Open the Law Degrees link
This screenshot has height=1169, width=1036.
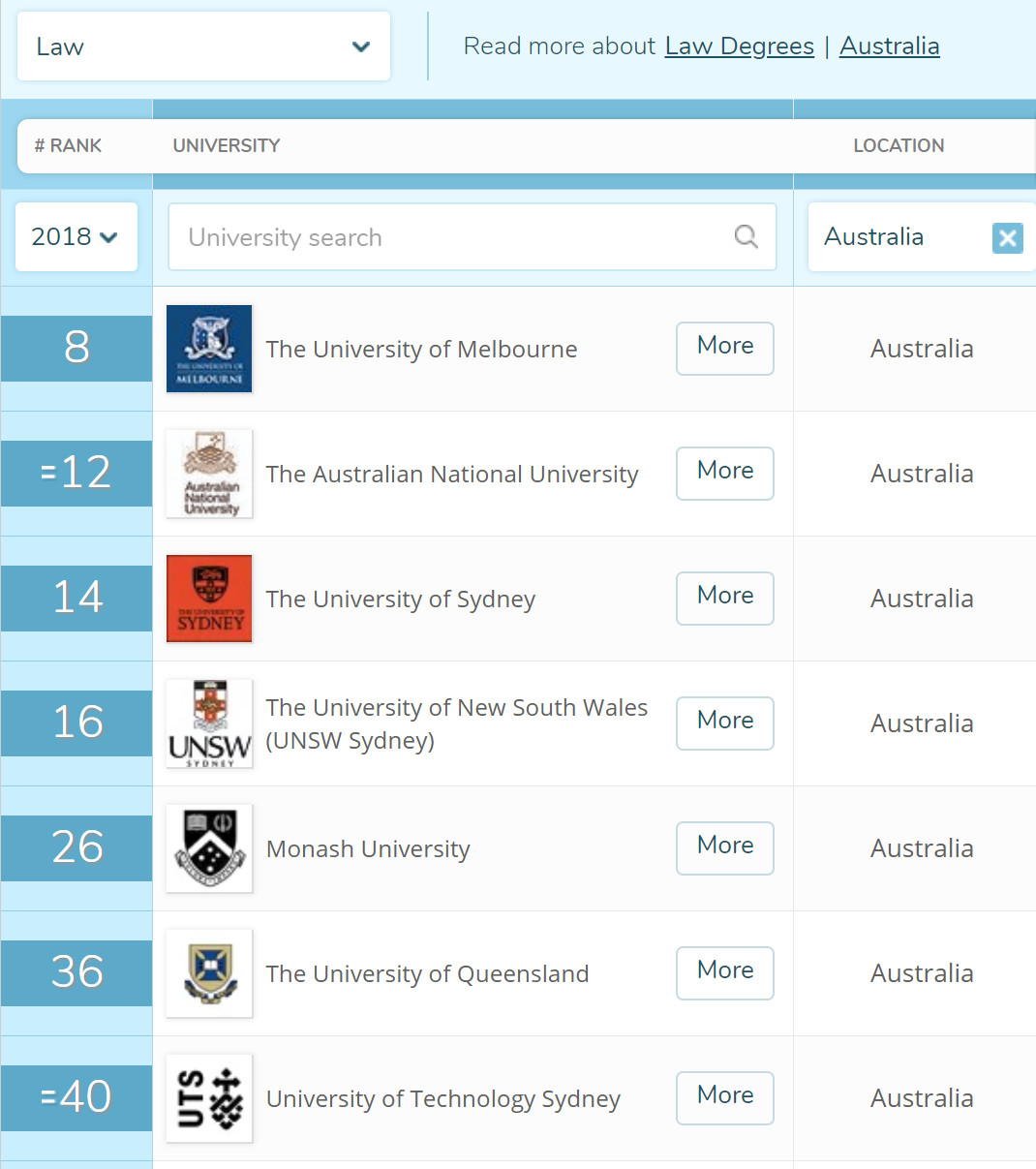739,46
